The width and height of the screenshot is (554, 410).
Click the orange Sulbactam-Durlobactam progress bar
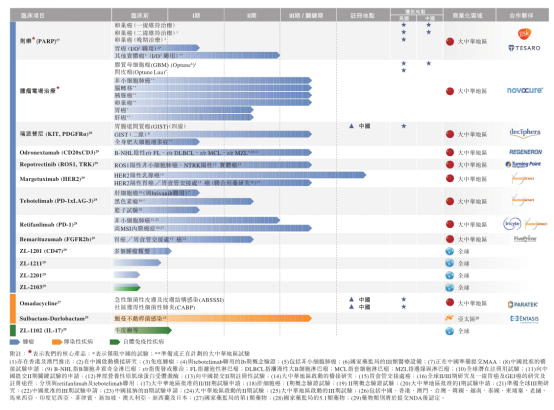tap(213, 318)
